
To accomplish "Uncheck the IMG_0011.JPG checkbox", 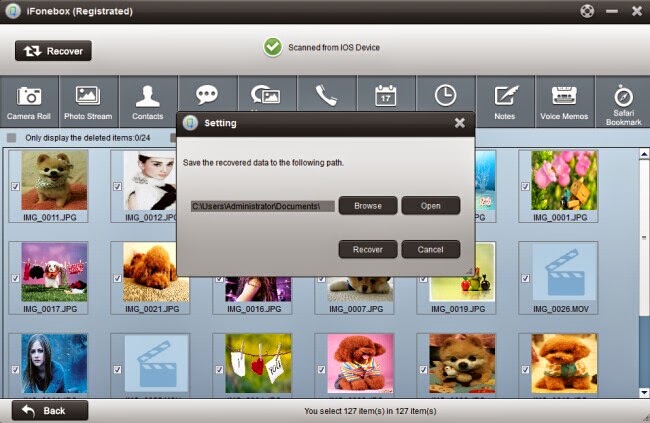I will point(15,187).
